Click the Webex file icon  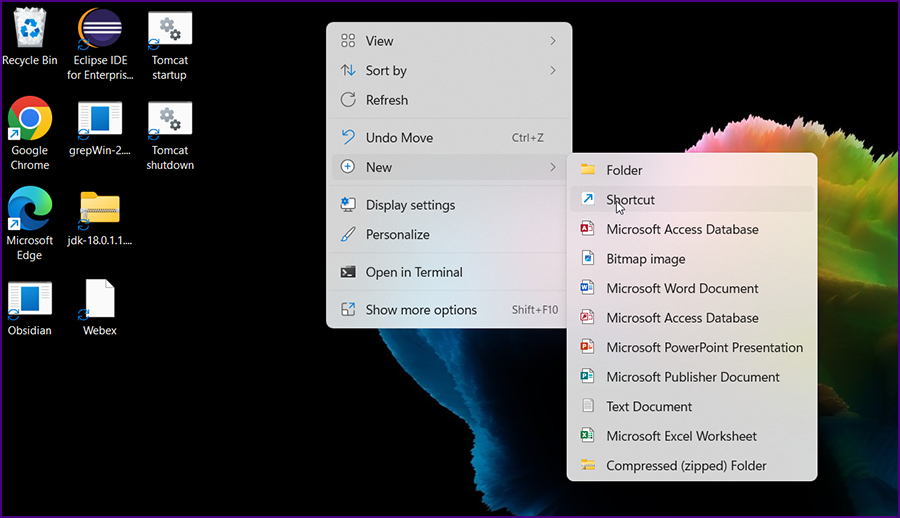pyautogui.click(x=100, y=300)
